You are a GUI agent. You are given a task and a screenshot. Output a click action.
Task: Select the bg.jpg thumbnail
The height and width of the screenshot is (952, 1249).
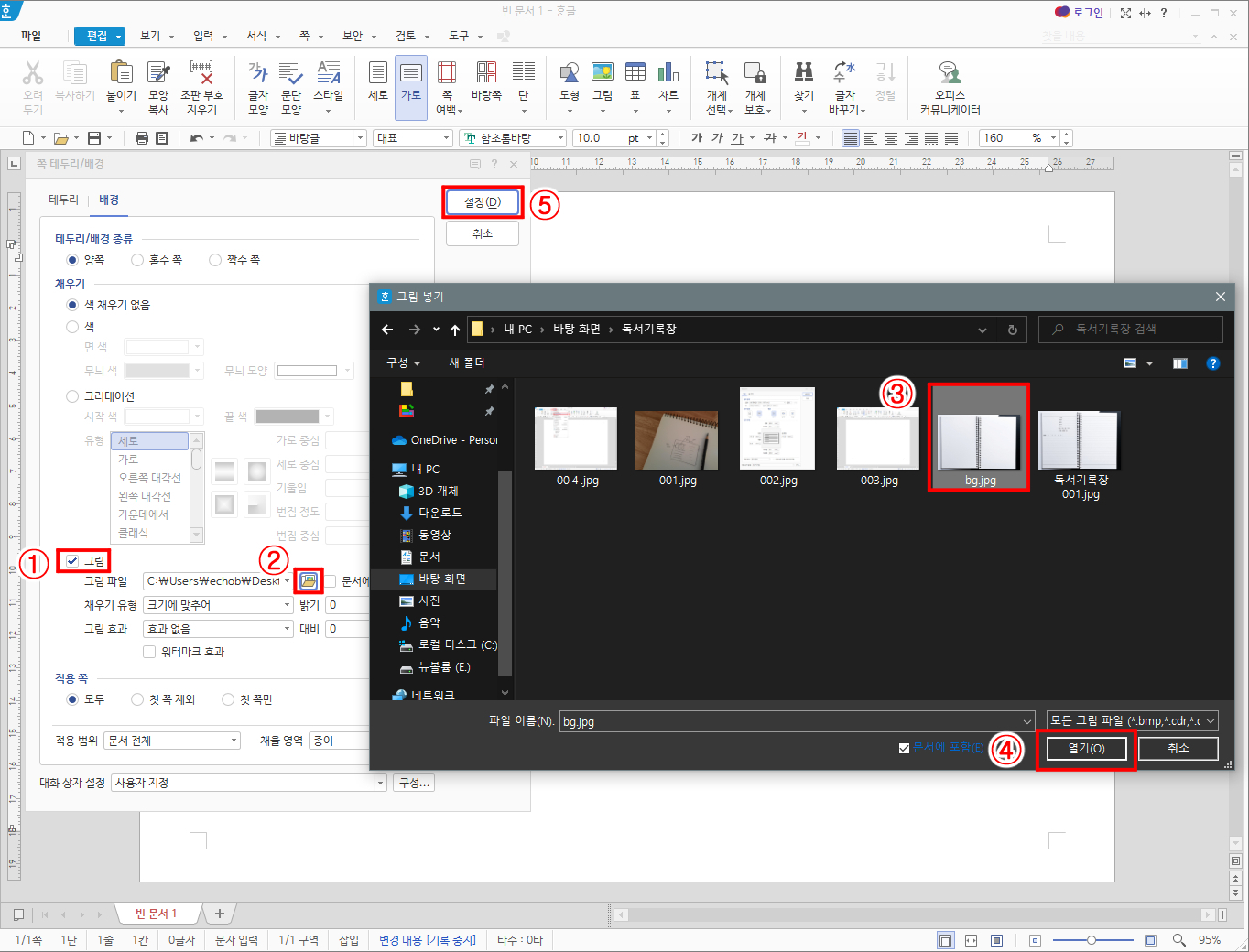[x=980, y=438]
